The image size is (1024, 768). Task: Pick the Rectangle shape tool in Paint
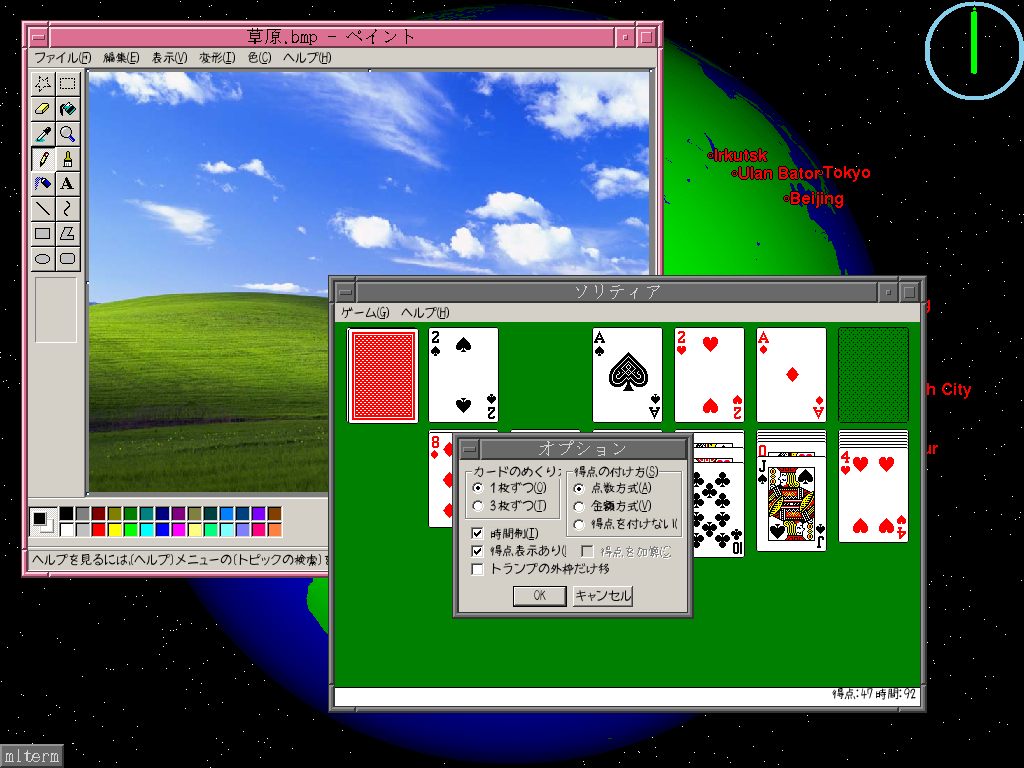pyautogui.click(x=43, y=233)
